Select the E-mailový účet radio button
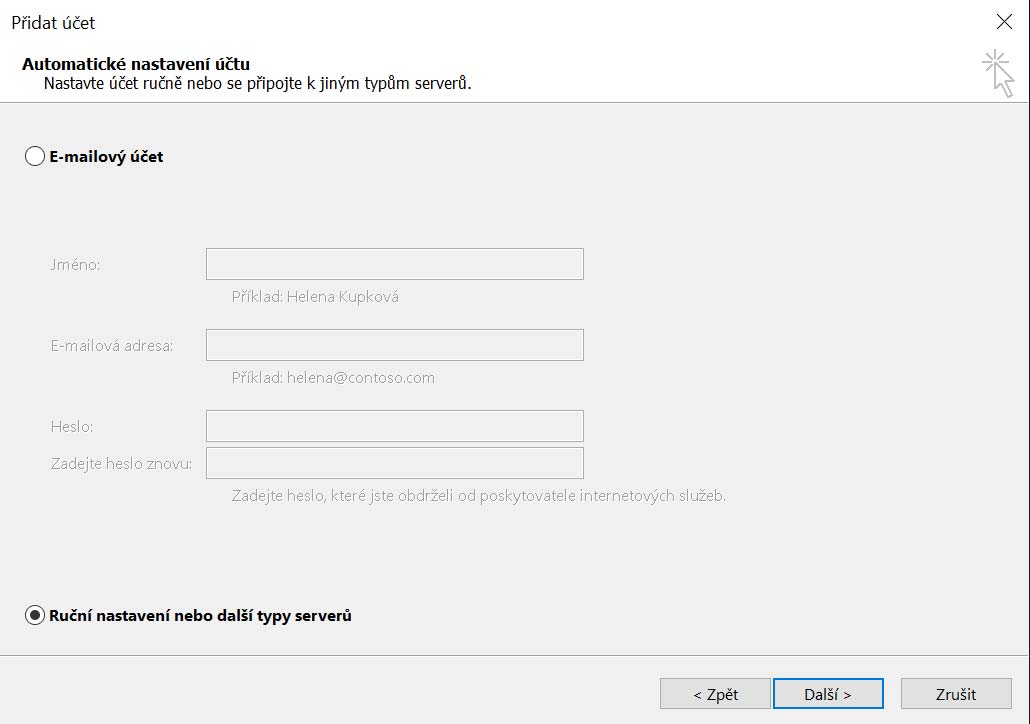 (35, 156)
